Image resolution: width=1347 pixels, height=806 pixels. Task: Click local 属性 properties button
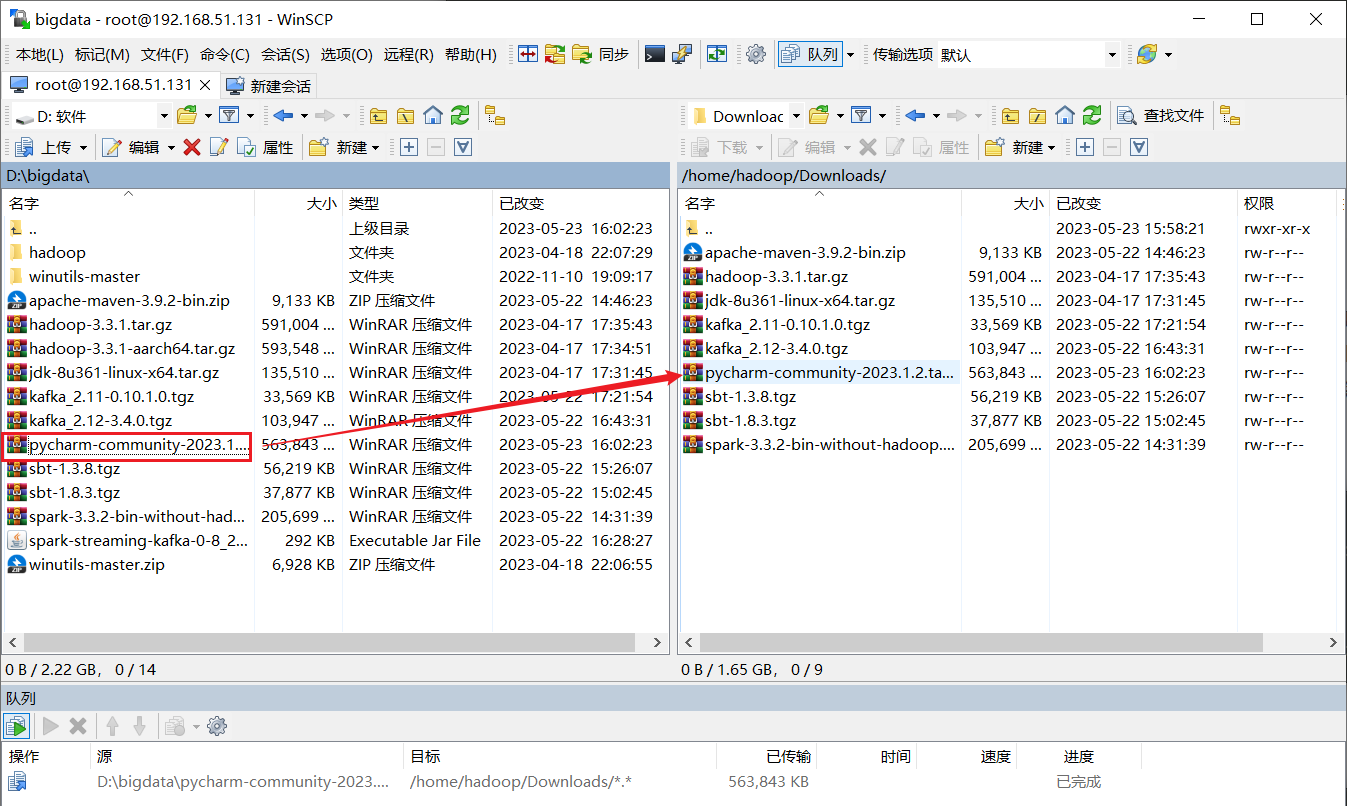pos(266,147)
